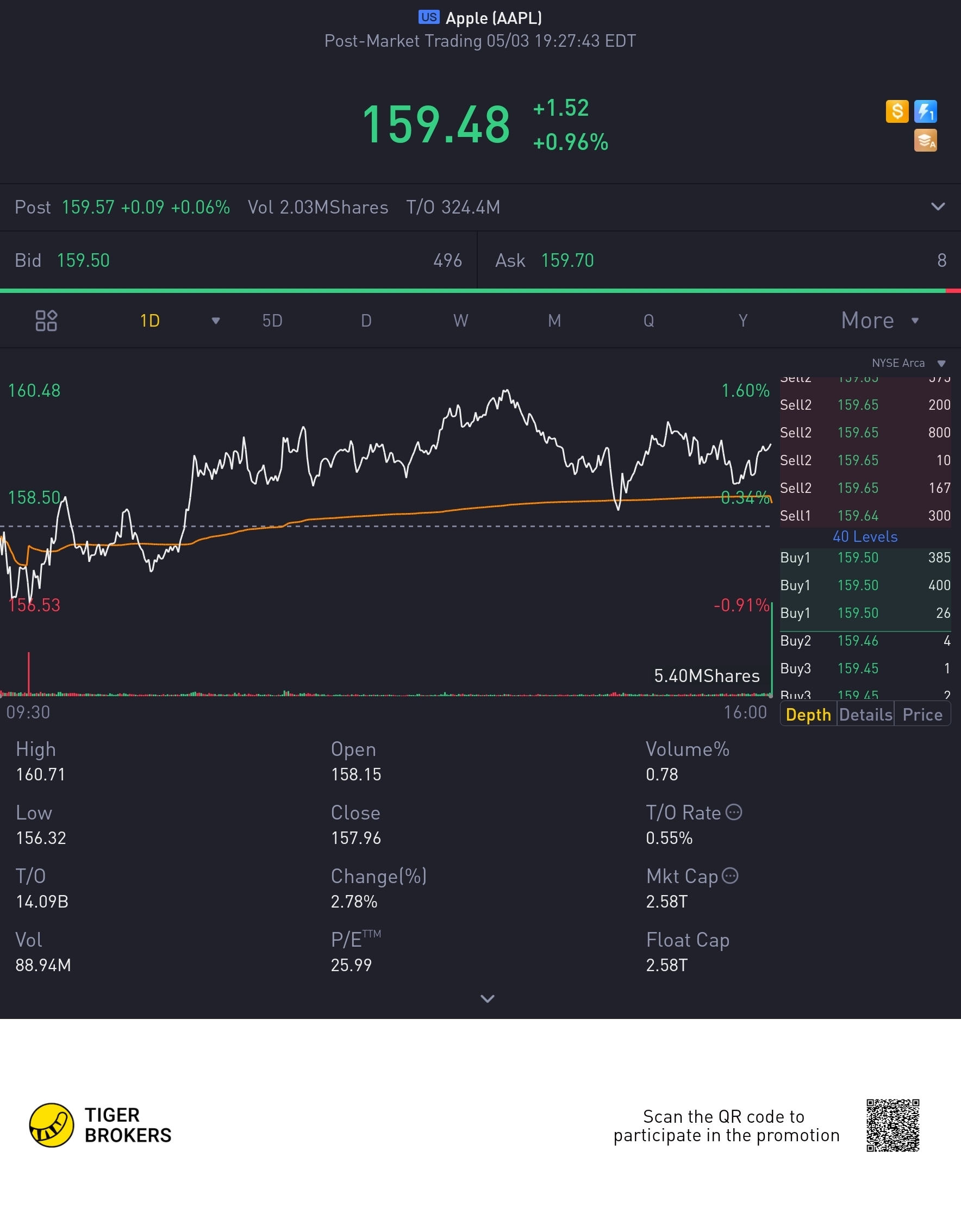Tap the Apple (AAPL) title
961x1232 pixels.
pos(494,17)
